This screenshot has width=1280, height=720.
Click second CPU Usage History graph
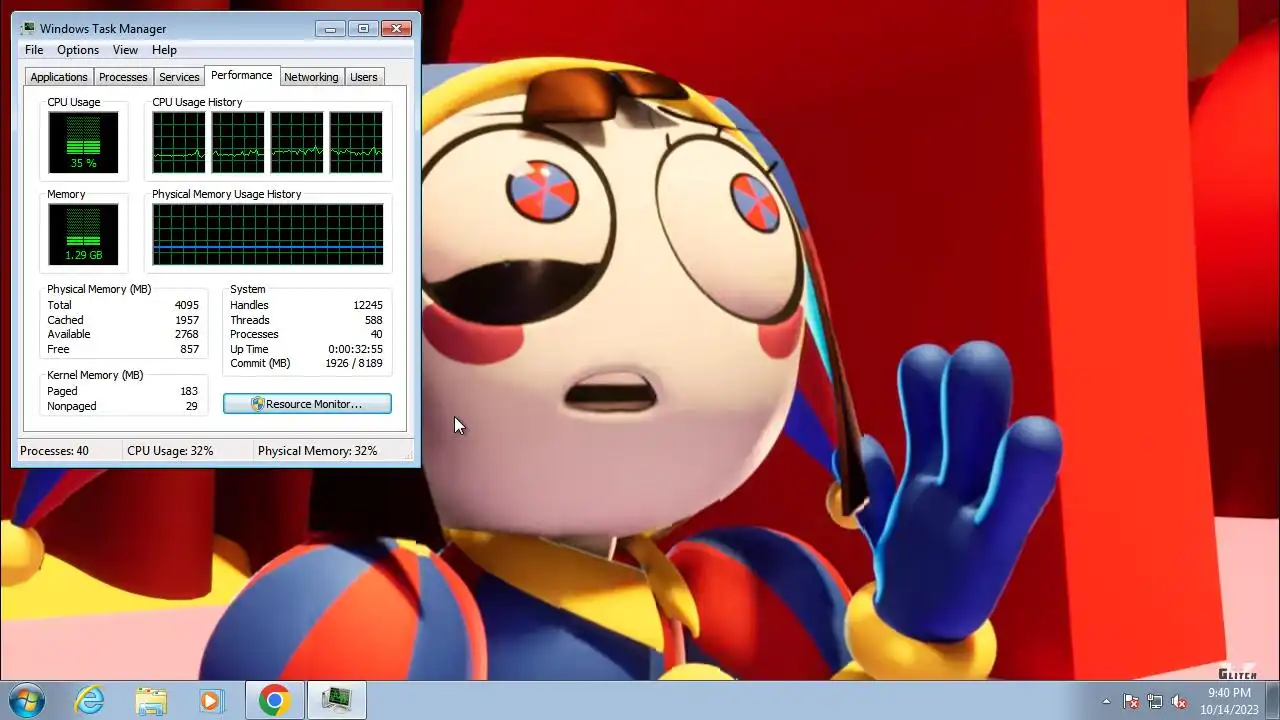238,143
